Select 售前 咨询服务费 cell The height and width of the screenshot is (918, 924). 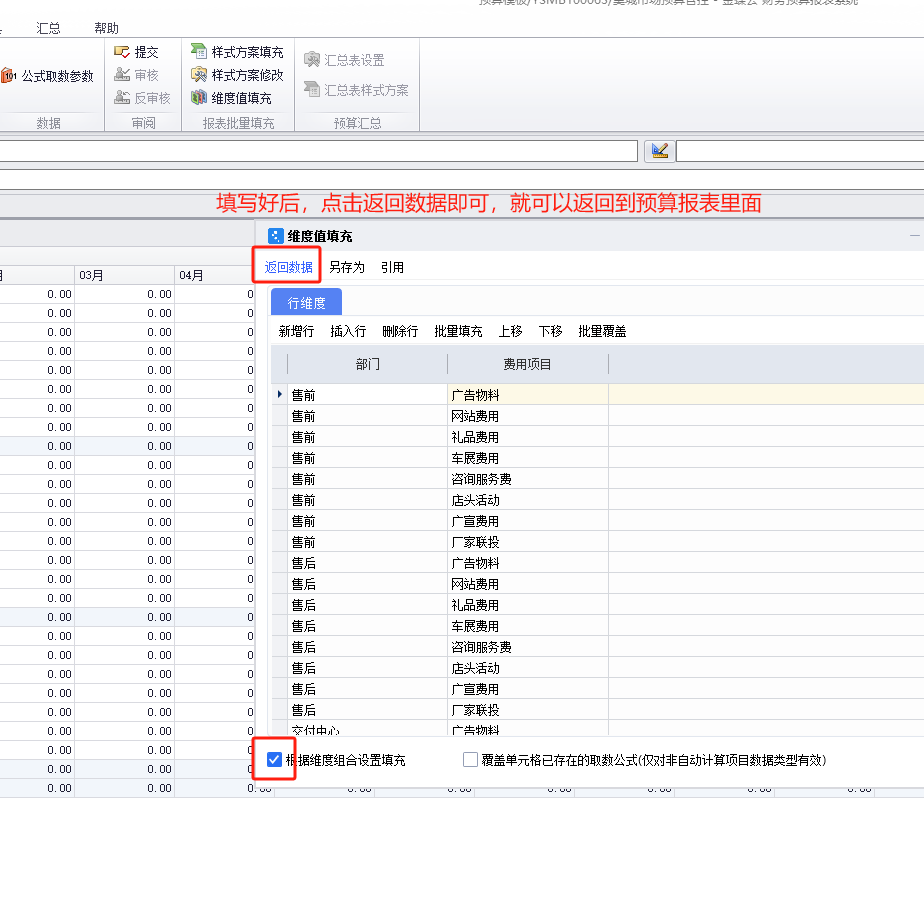pos(527,479)
